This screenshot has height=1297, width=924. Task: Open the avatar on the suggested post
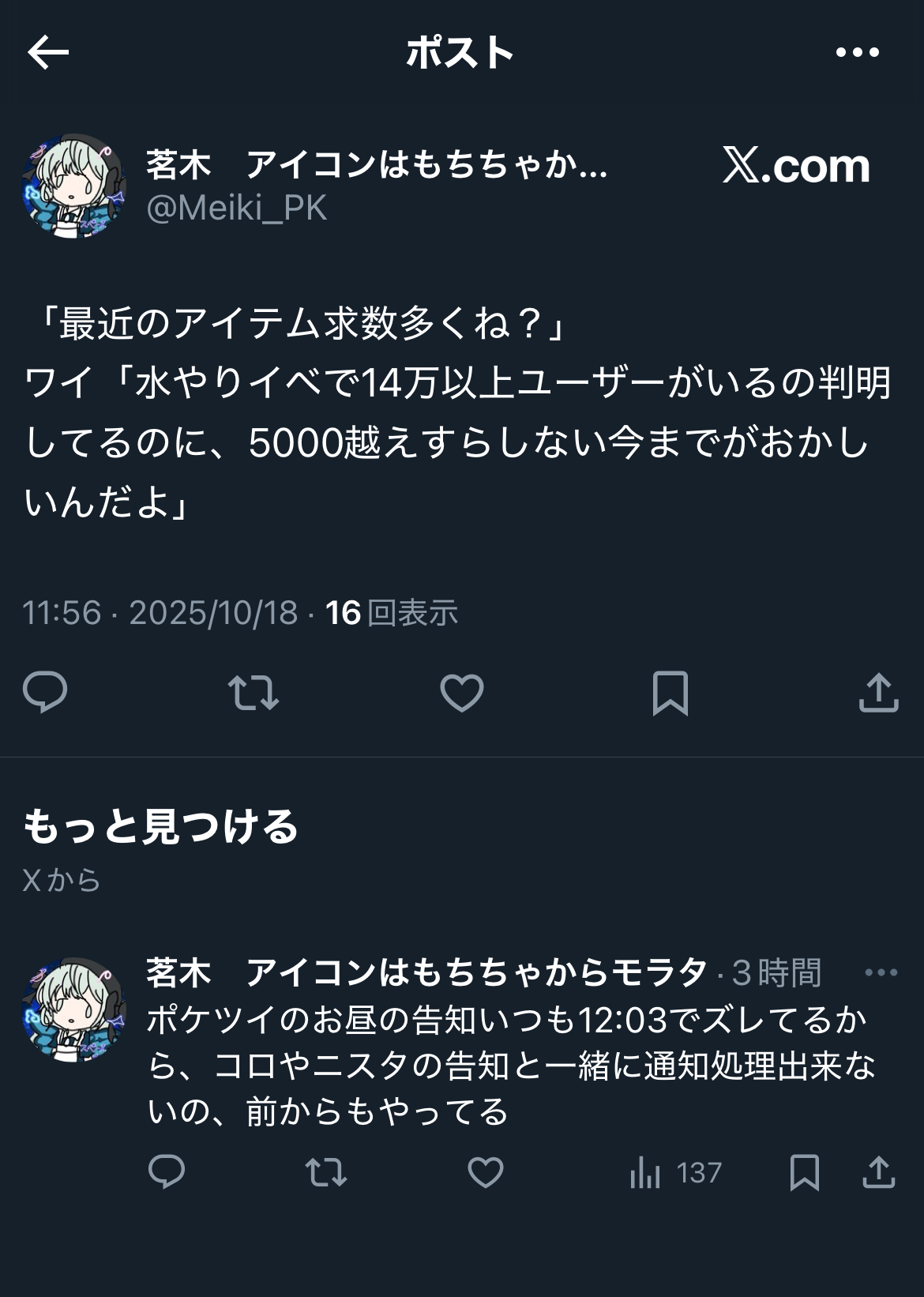(74, 1010)
